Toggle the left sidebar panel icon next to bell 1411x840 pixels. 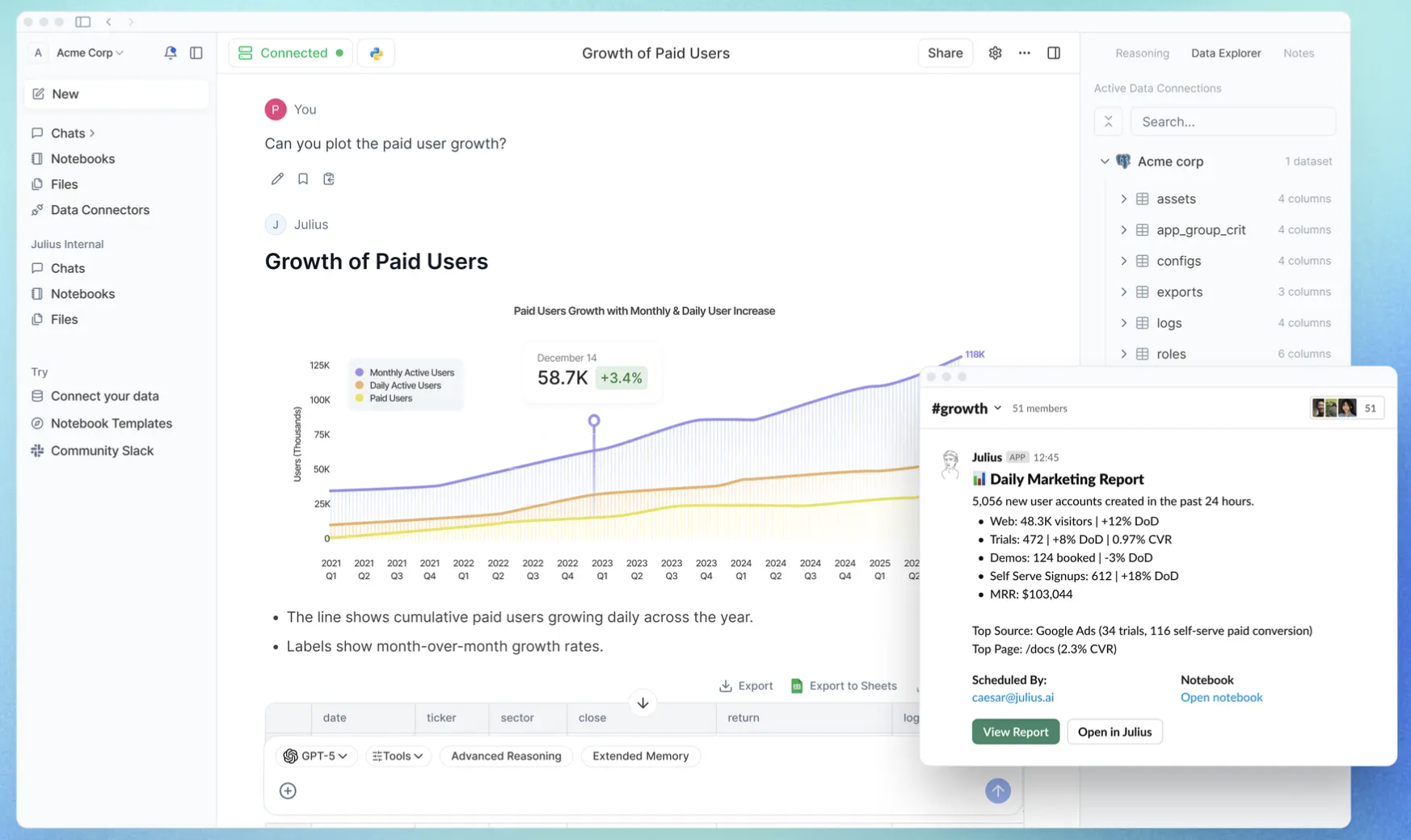tap(196, 52)
